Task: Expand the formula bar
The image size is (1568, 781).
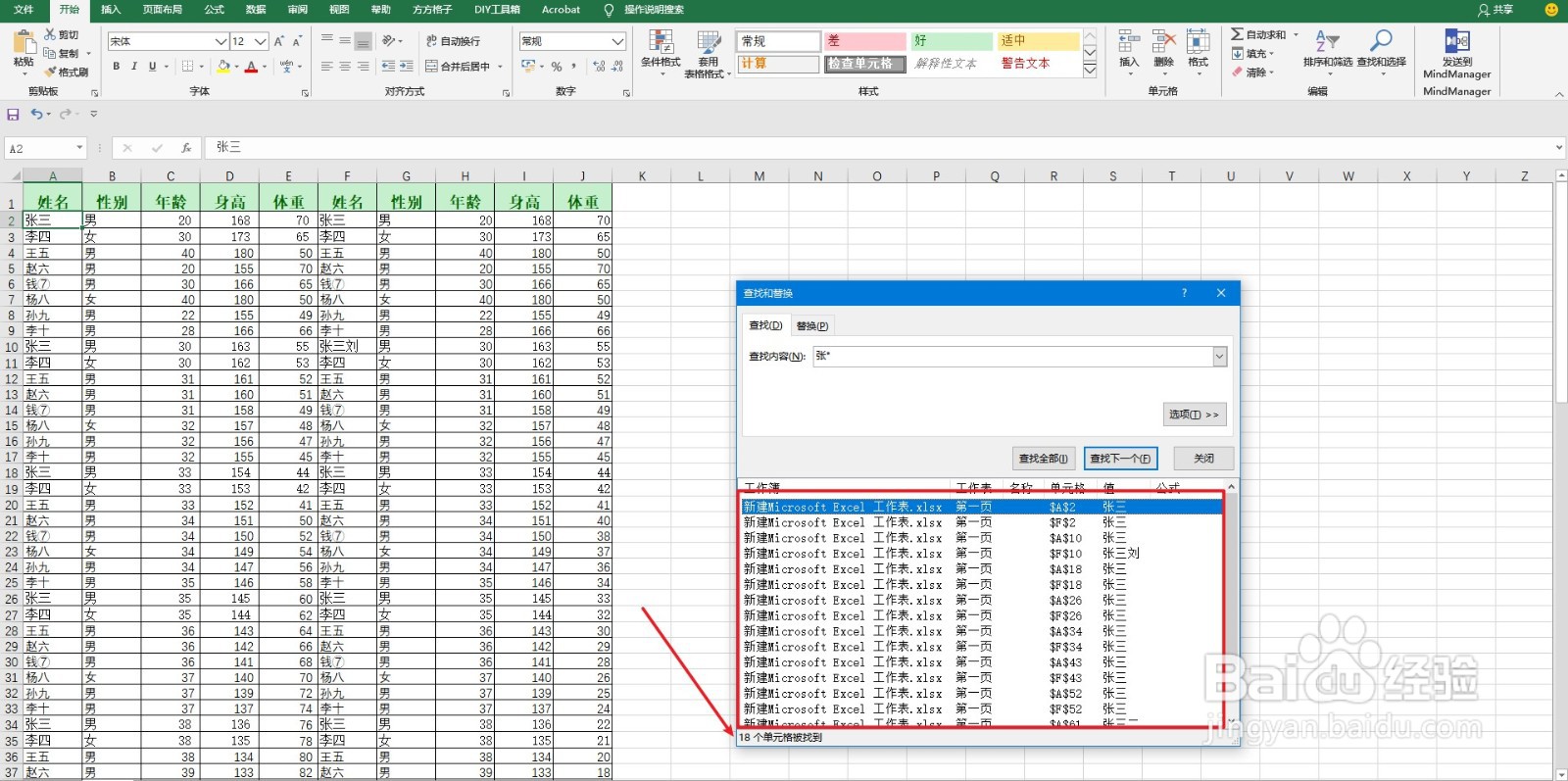Action: (1558, 148)
